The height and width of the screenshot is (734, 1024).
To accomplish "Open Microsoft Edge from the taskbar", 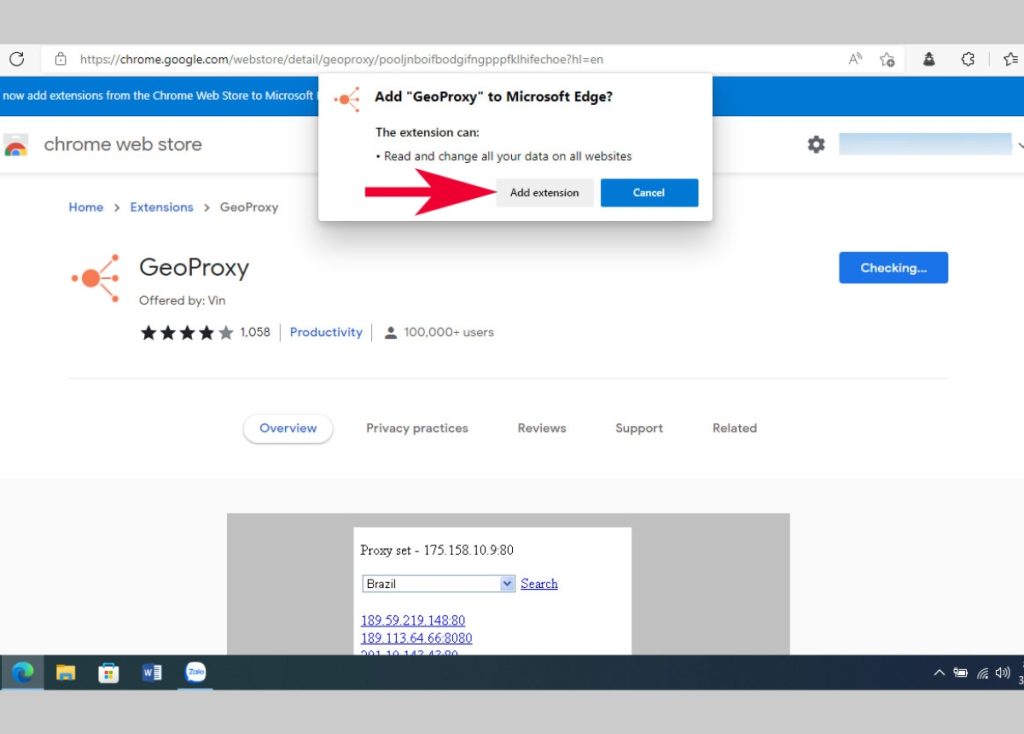I will [23, 672].
